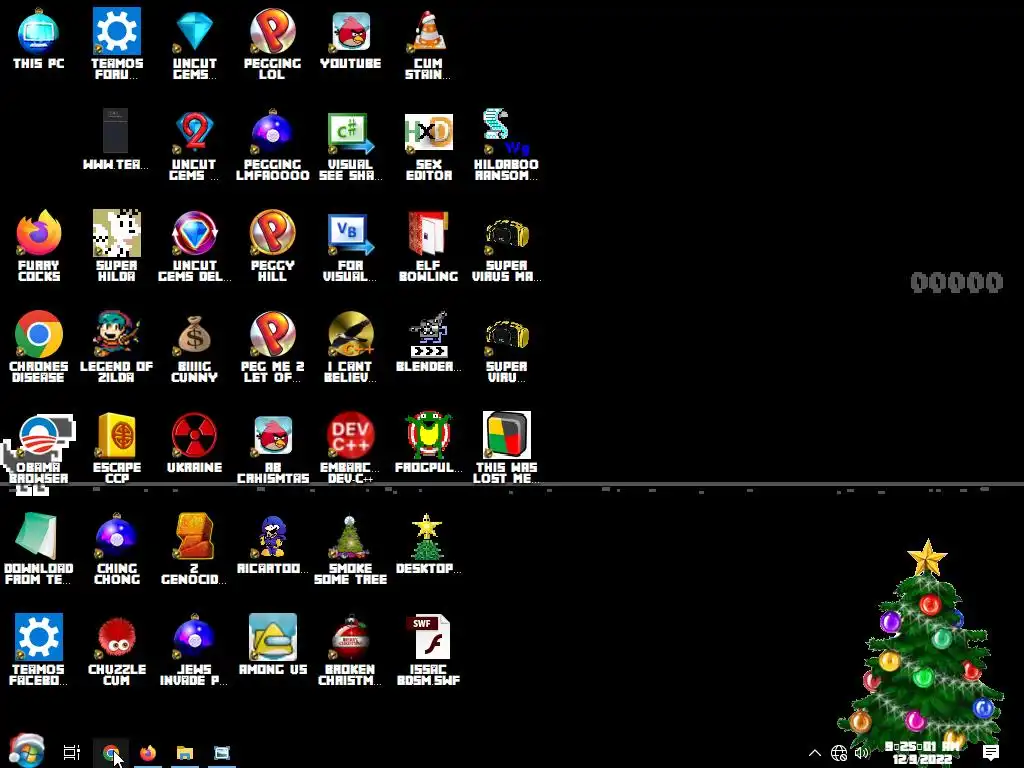
Task: Click the 00000 counter on the desktop
Action: pyautogui.click(x=957, y=282)
